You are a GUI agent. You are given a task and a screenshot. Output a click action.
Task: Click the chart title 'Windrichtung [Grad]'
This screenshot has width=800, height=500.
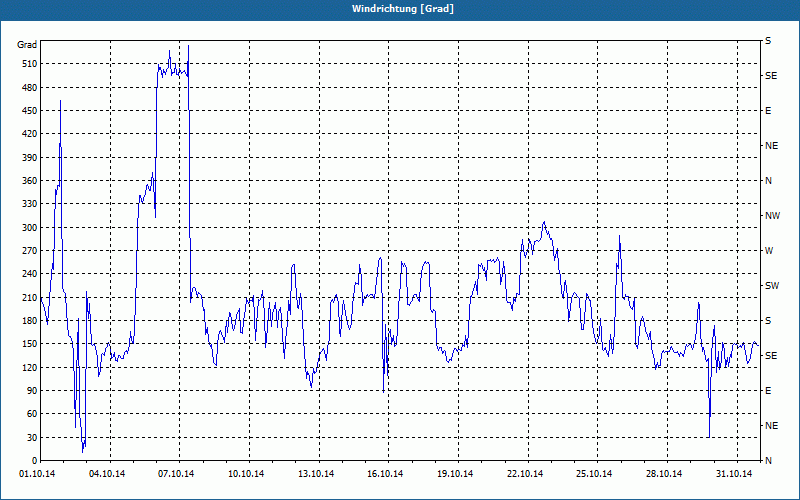[x=403, y=9]
